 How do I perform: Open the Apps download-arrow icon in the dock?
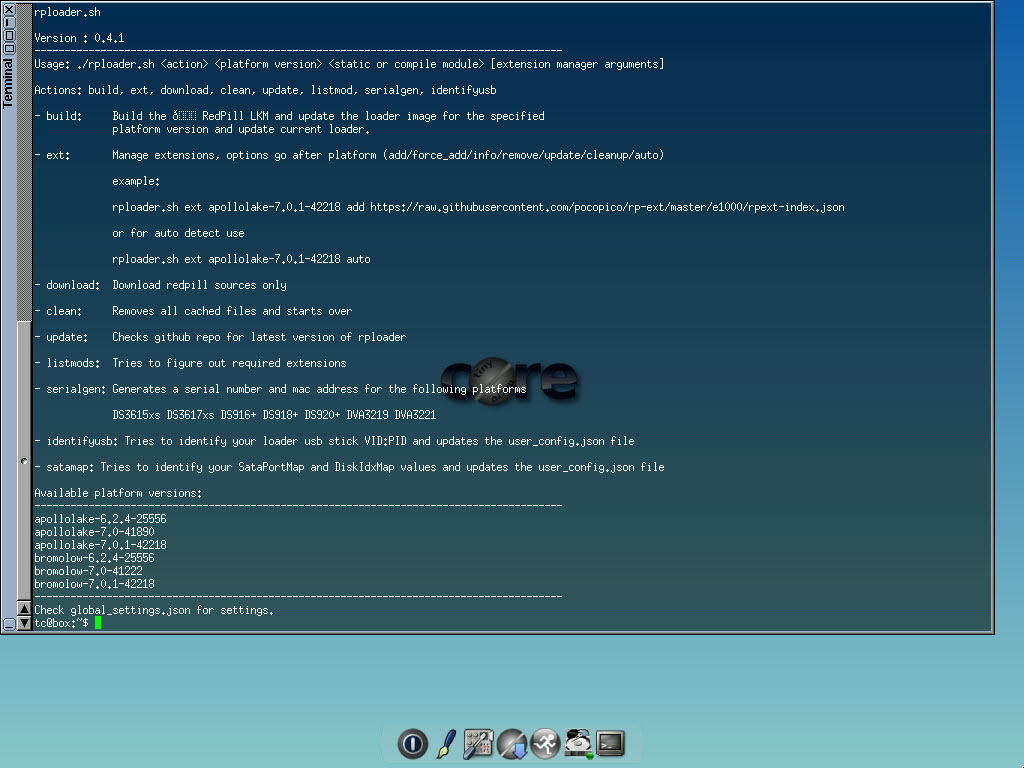[x=512, y=743]
